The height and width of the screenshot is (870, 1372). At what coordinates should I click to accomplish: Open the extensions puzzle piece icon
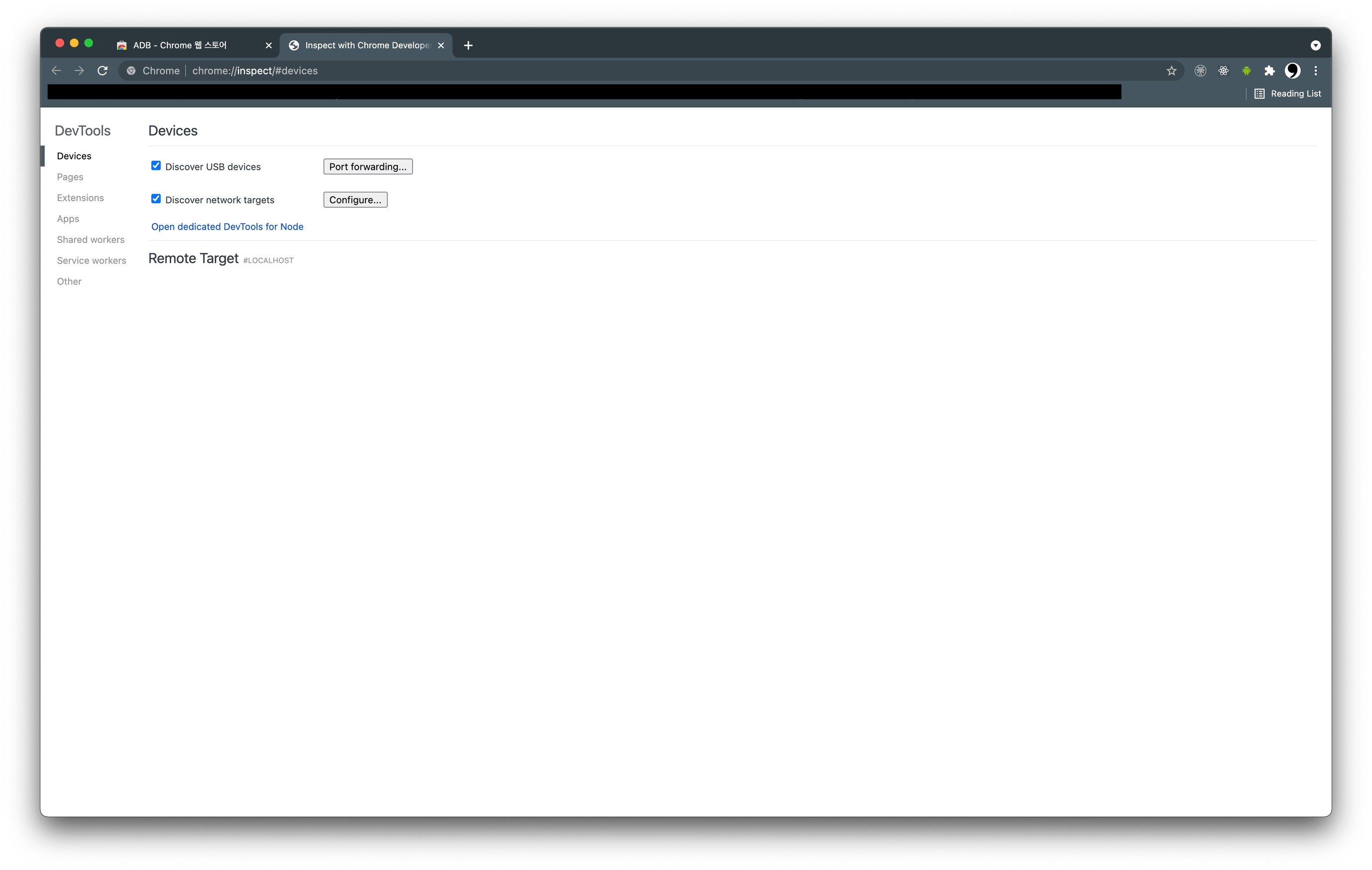(1270, 70)
